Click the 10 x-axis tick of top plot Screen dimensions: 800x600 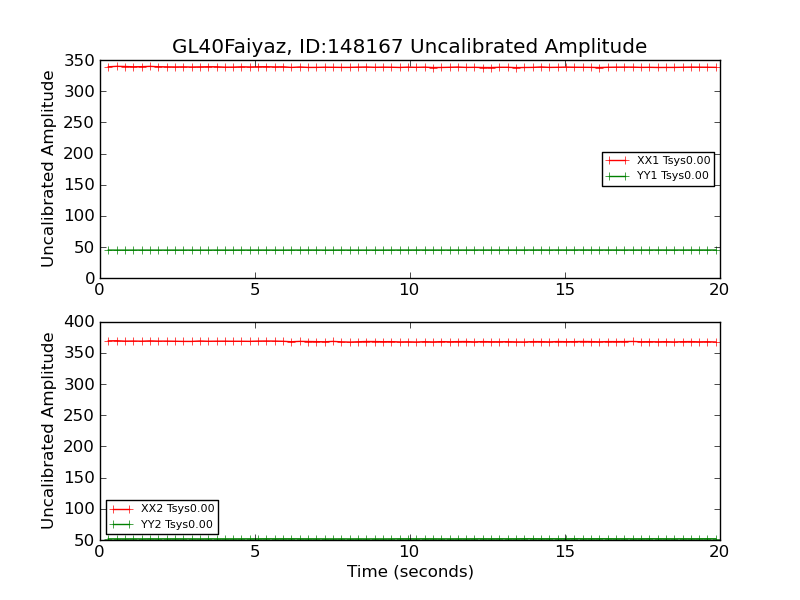pos(409,290)
